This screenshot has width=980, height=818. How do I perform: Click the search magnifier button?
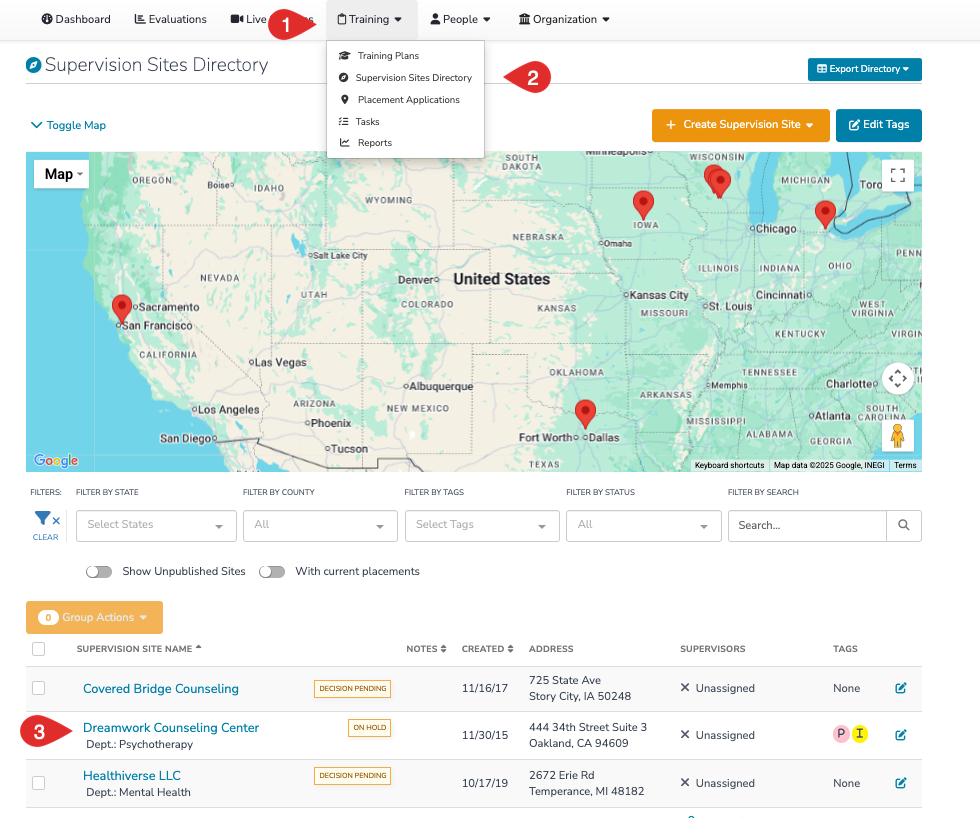903,526
